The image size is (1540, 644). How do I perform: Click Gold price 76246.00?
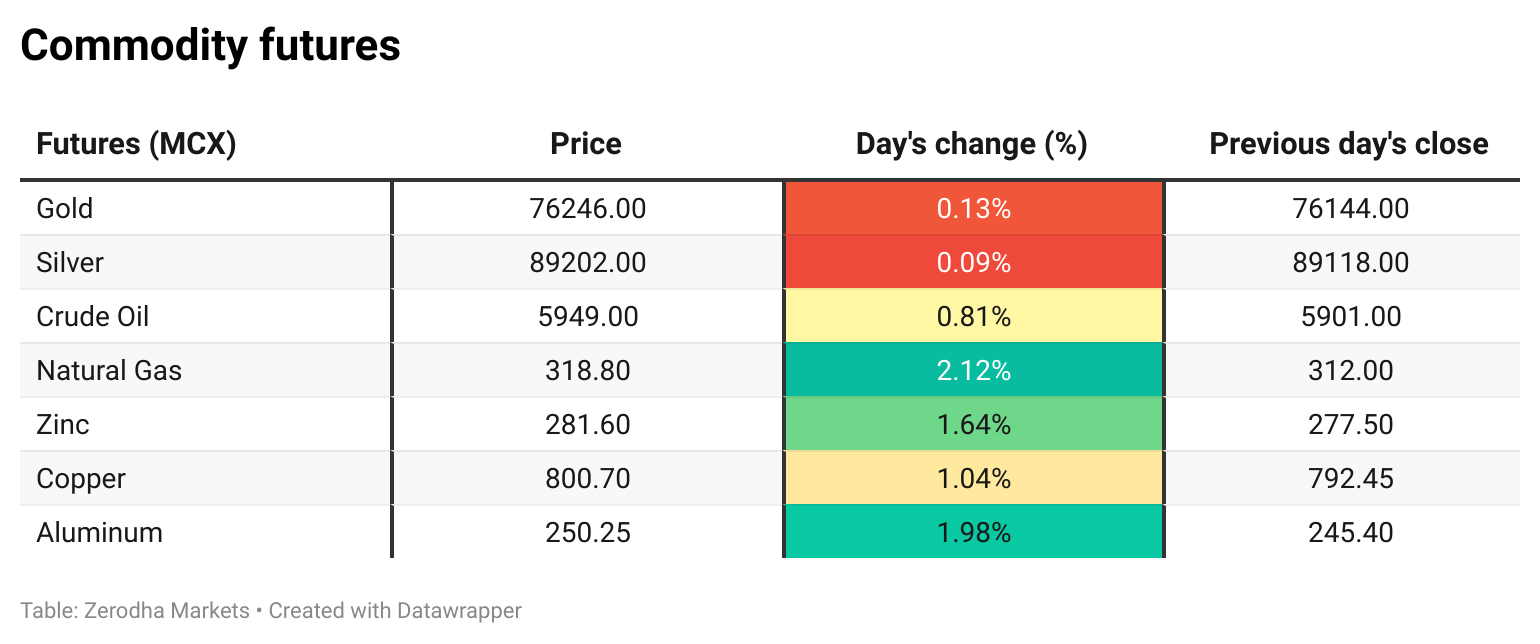(x=588, y=208)
